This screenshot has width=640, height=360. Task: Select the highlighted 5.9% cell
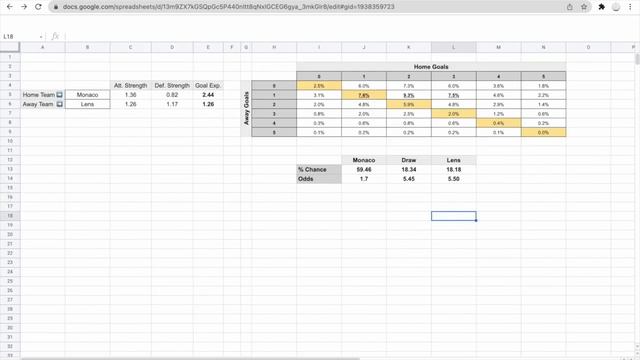coord(409,104)
